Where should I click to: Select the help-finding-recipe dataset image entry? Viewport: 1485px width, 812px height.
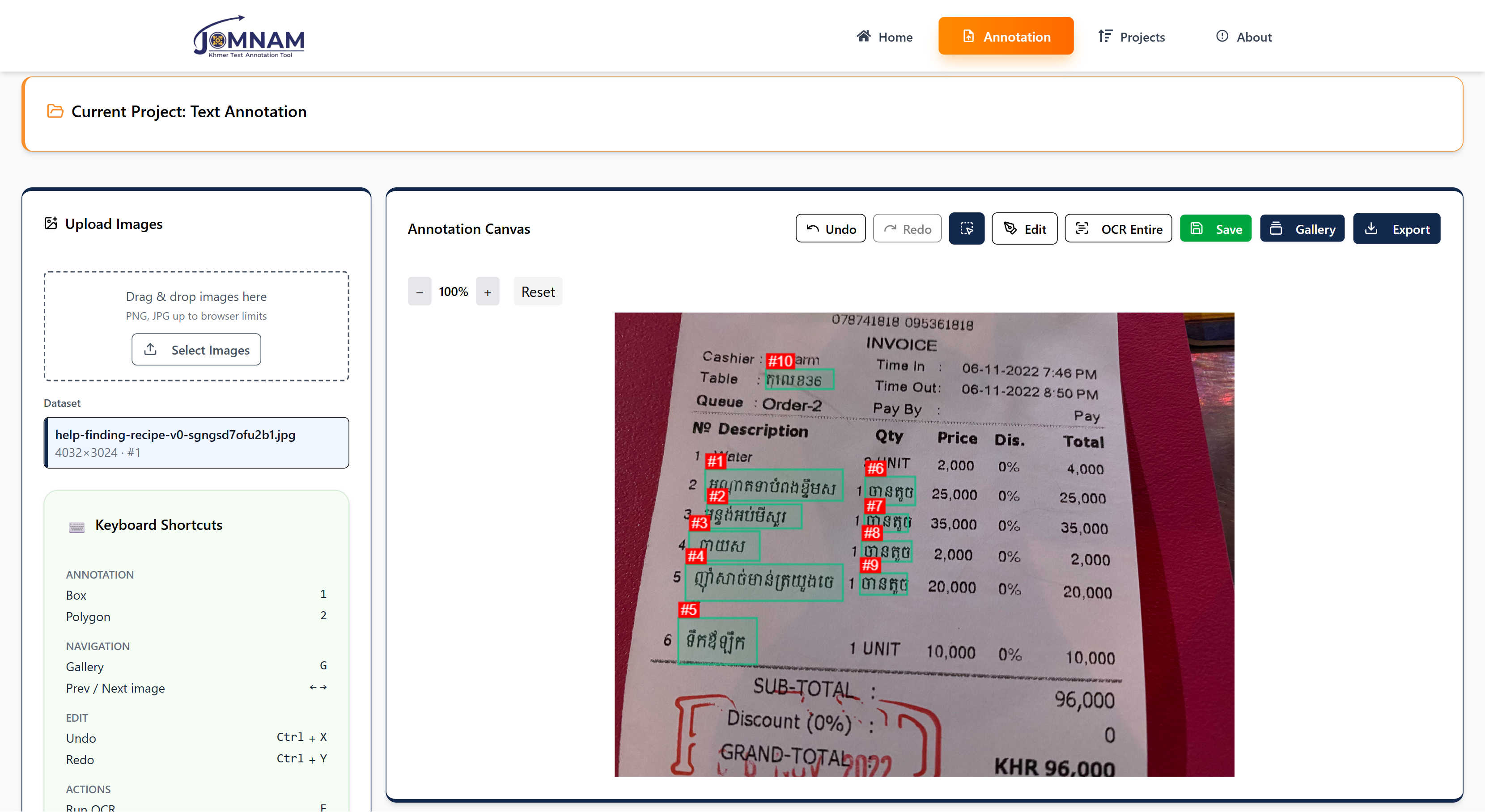point(196,443)
